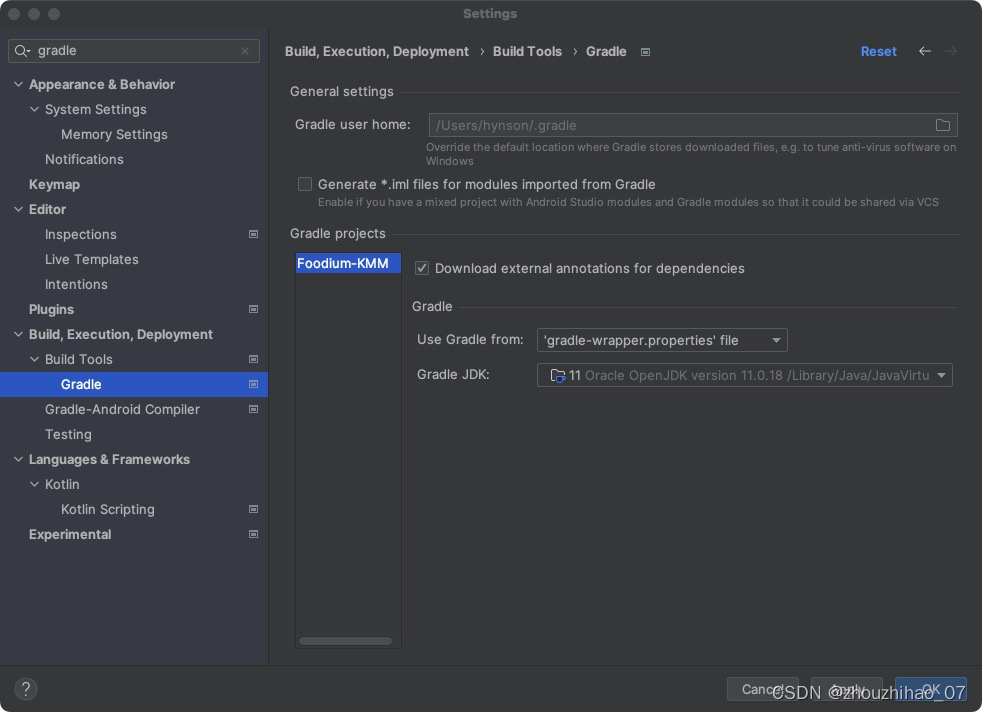Select Experimental settings

coord(70,535)
